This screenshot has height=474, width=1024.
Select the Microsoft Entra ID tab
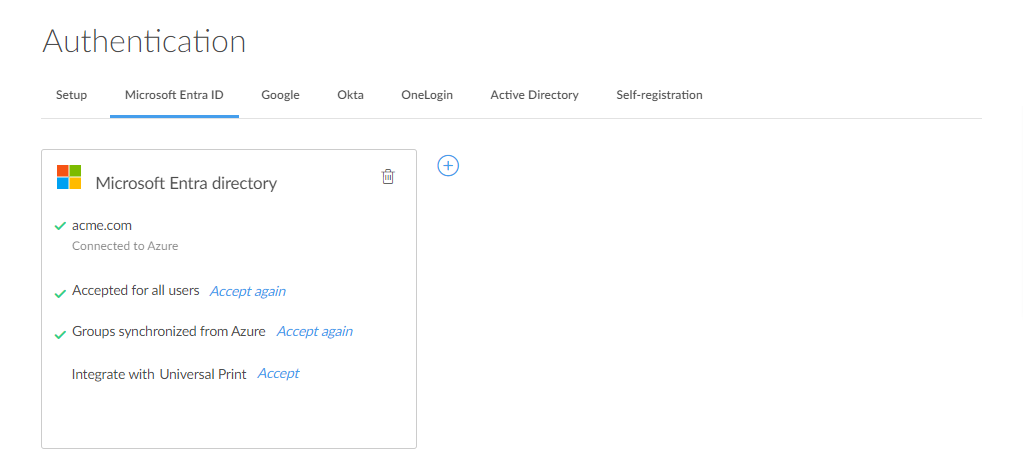tap(174, 95)
